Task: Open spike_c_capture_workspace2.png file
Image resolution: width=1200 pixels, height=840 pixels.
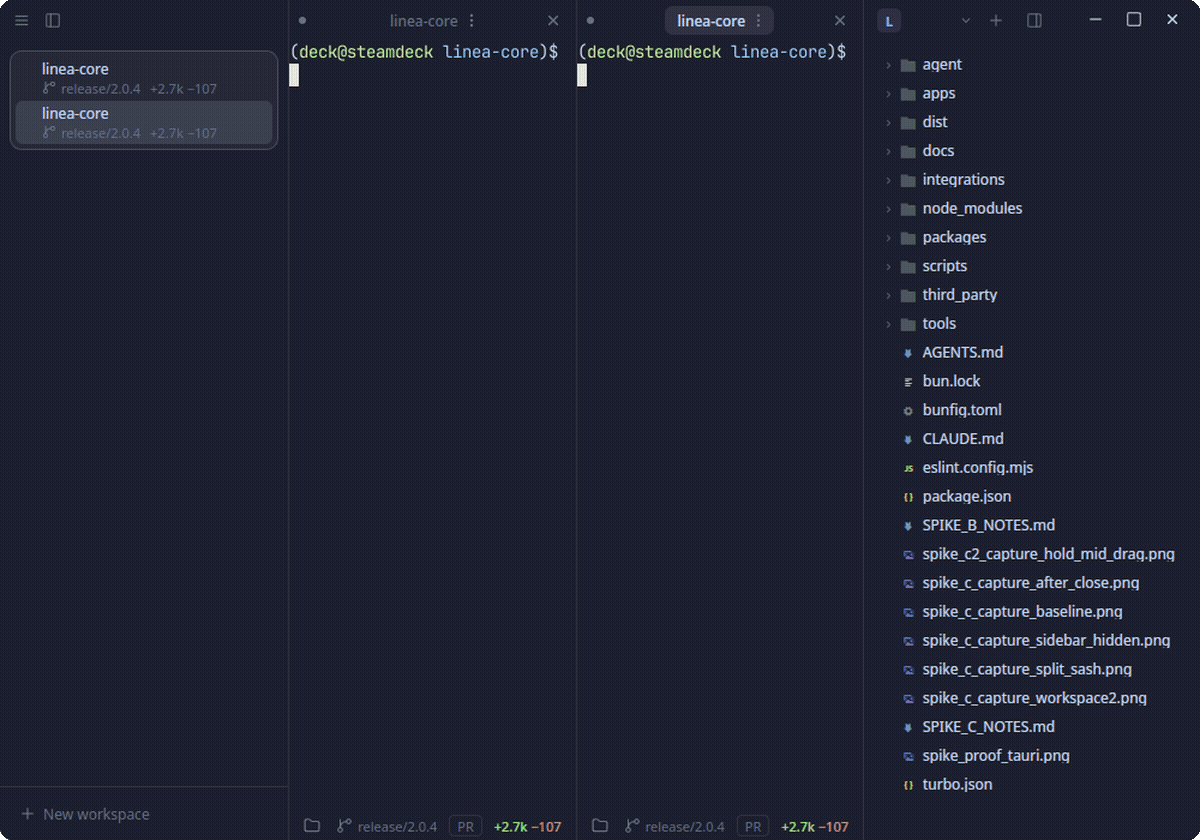Action: tap(1034, 698)
